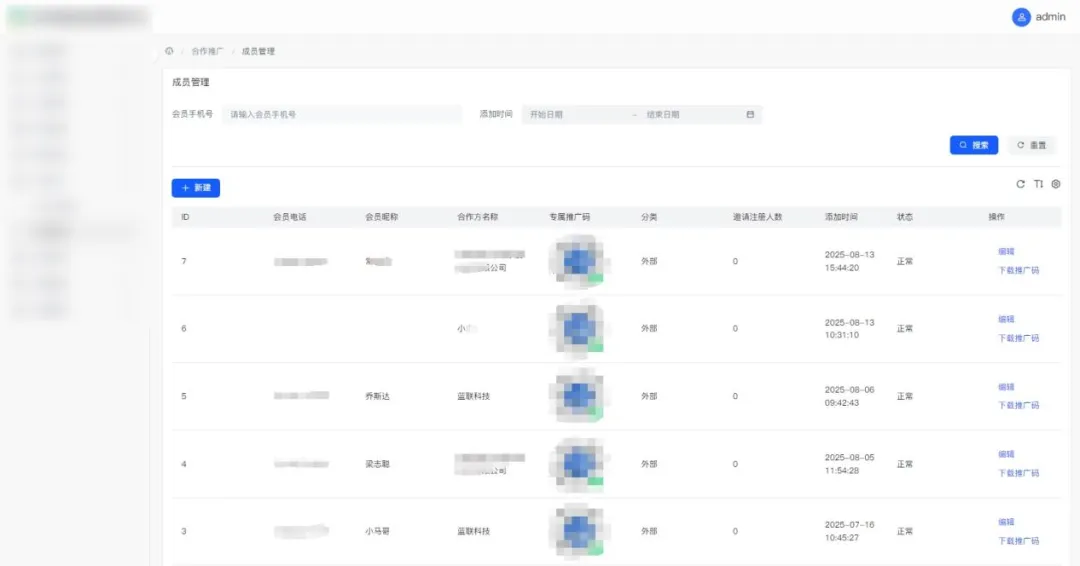Click 下载推广码 link for row ID 6
Screen dimensions: 1080x566
(x=1018, y=338)
